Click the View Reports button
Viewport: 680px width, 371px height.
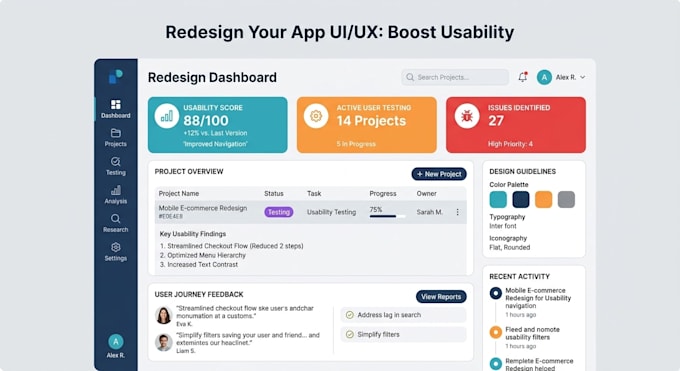441,297
